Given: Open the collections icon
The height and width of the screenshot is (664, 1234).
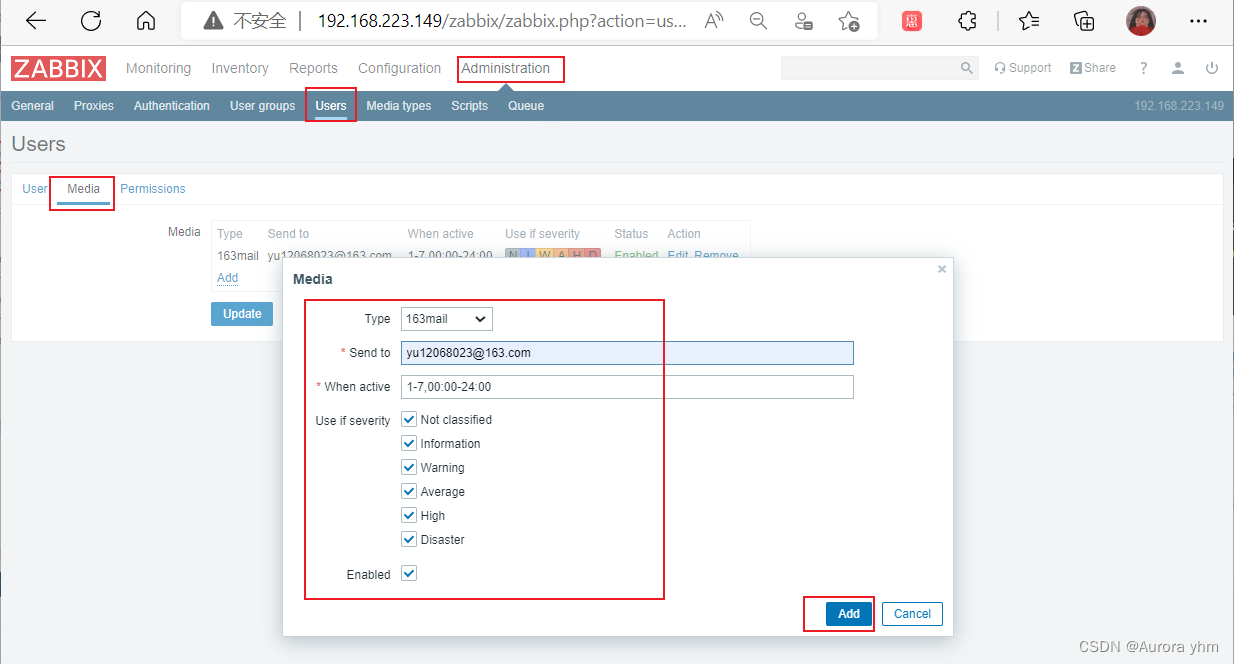Looking at the screenshot, I should click(x=1084, y=21).
